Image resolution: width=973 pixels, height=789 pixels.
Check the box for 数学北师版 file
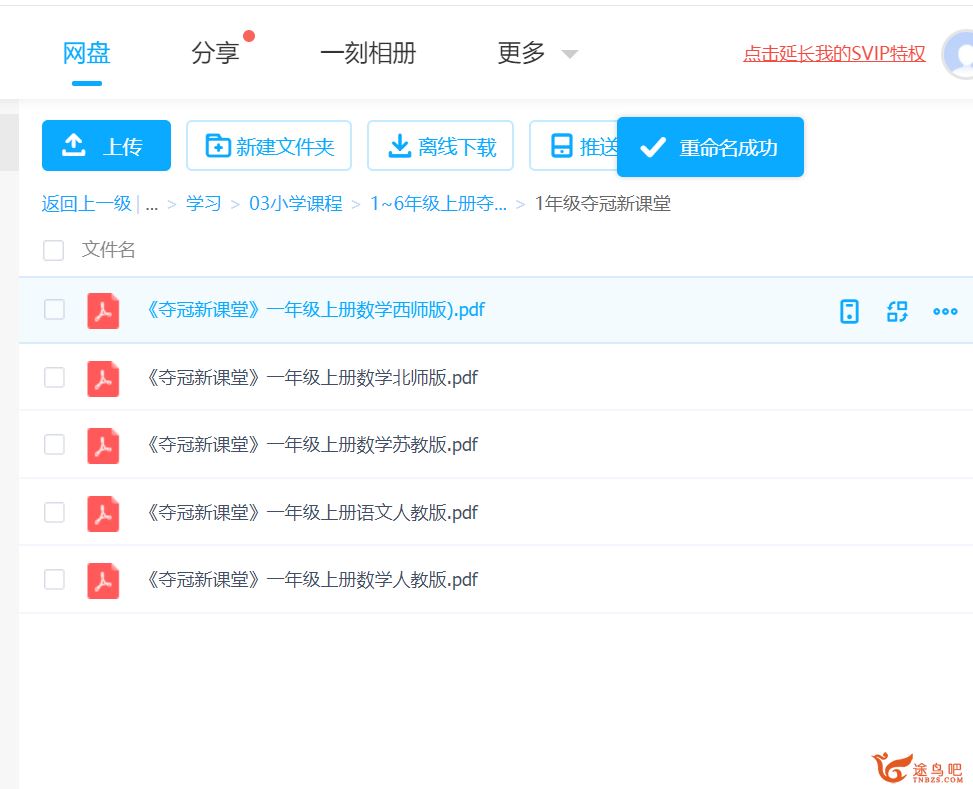[54, 377]
